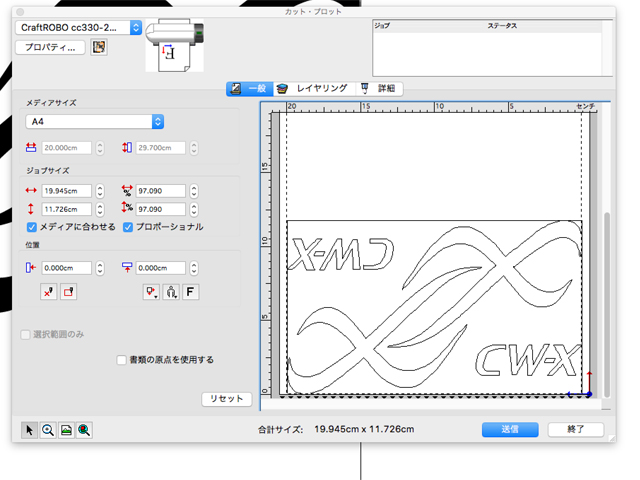This screenshot has height=480, width=640.
Task: Click the zoom-to-selection icon in bottom toolbar
Action: 85,429
